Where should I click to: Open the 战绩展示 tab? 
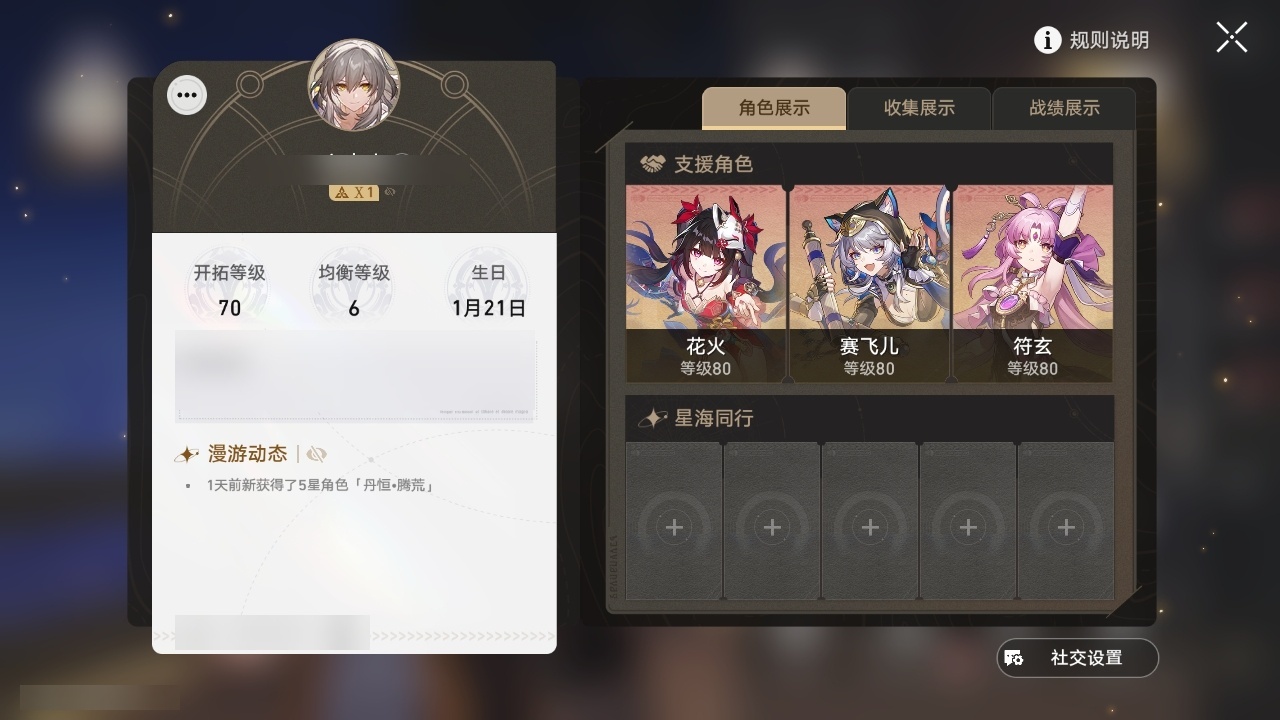1064,108
